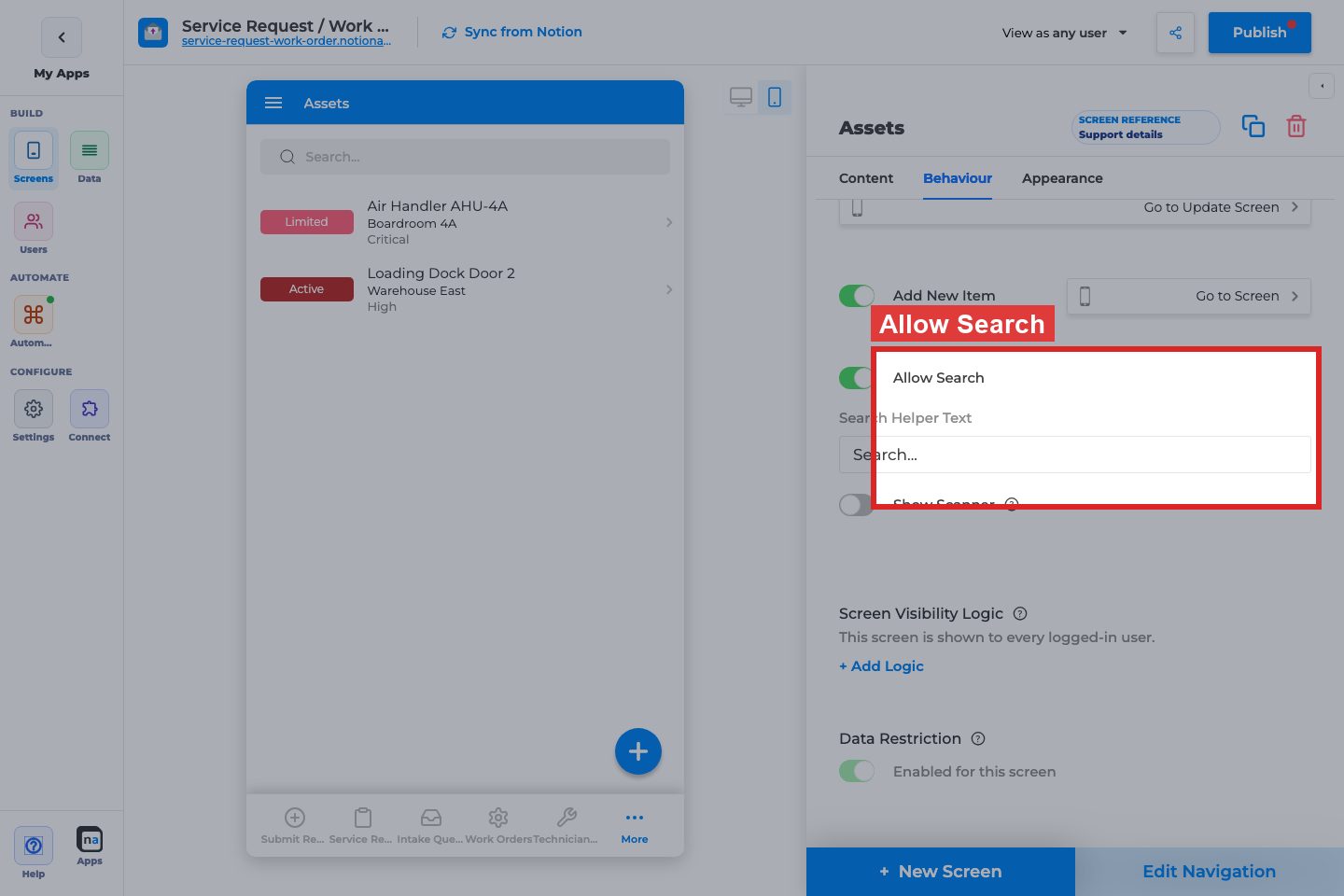Toggle the Add New Item switch

[x=857, y=296]
